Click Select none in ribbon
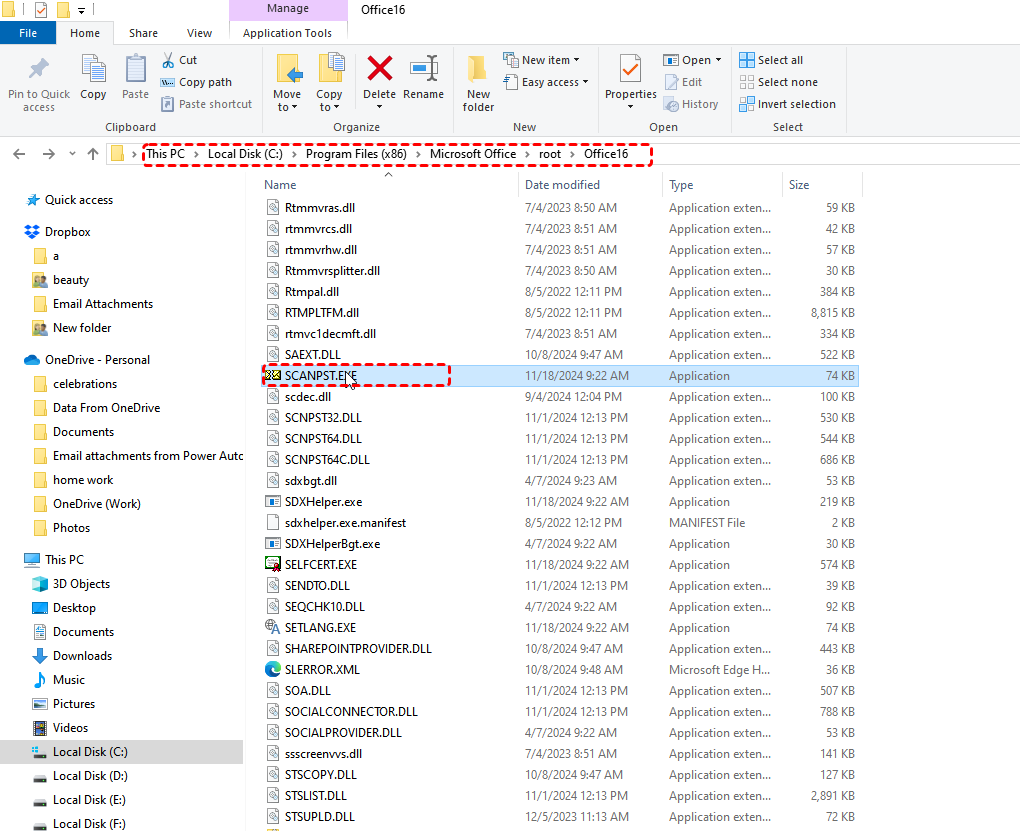This screenshot has height=831, width=1020. [x=779, y=82]
